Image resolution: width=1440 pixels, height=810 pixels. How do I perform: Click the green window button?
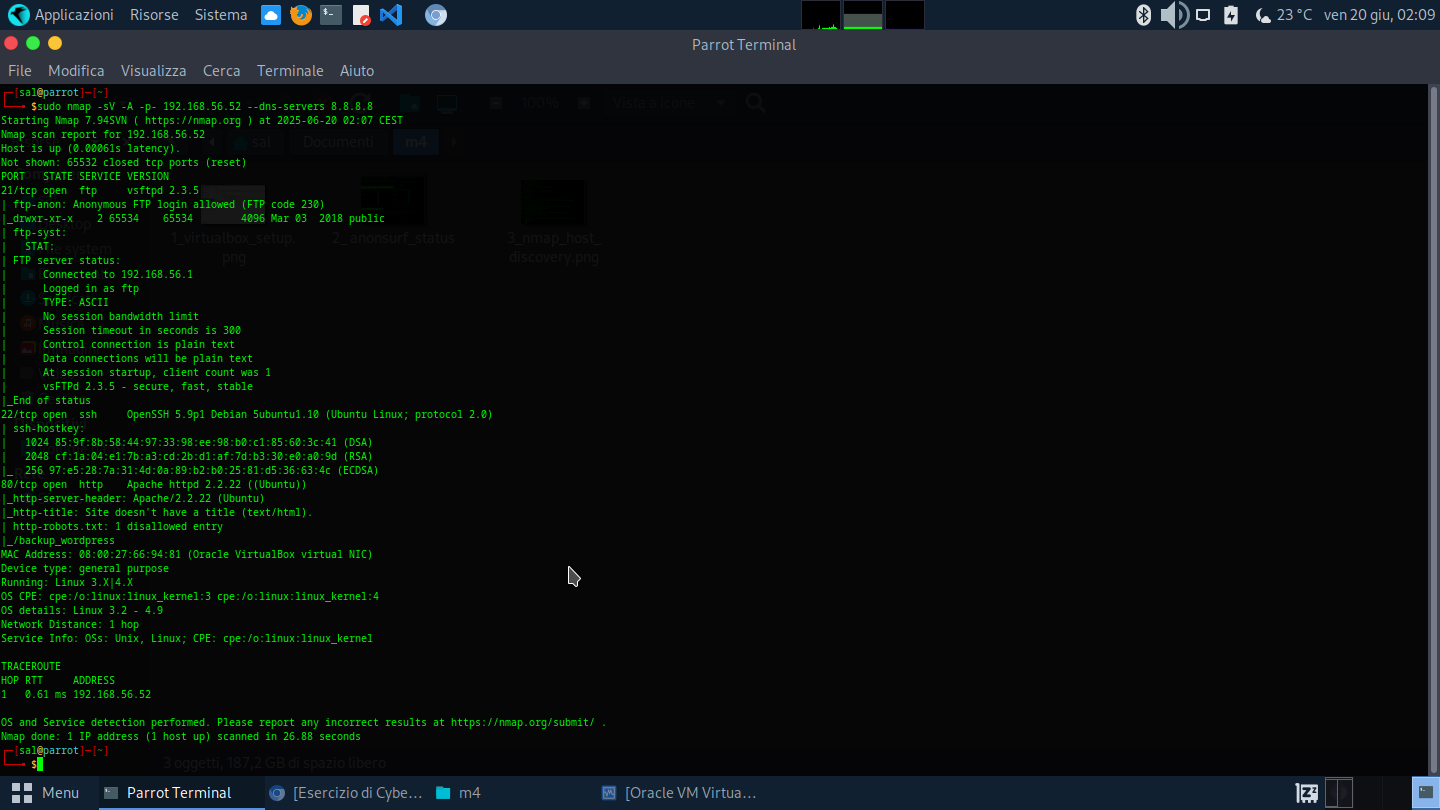(x=33, y=43)
